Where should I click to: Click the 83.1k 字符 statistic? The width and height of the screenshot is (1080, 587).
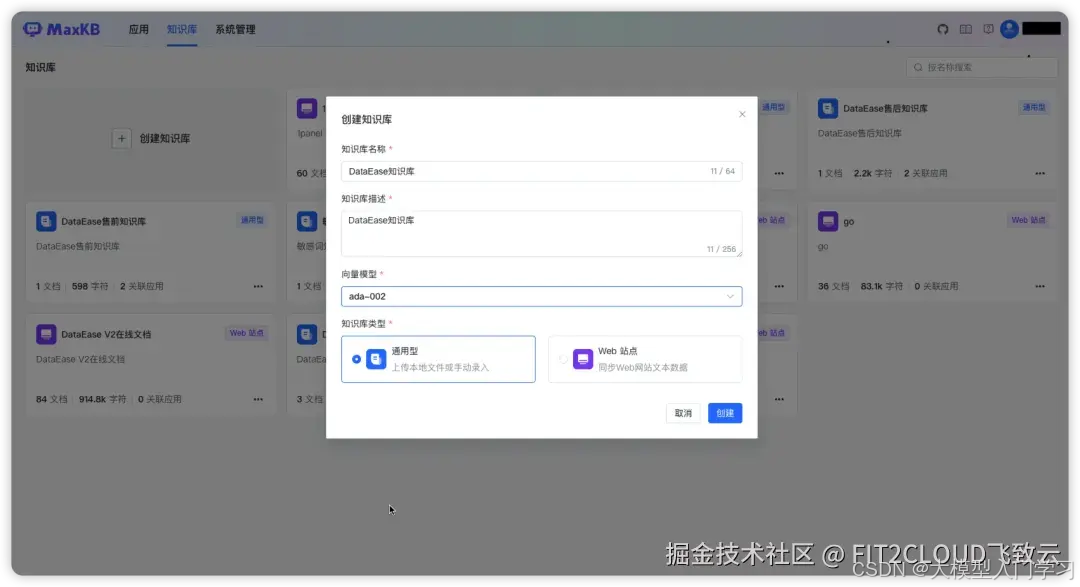coord(882,286)
